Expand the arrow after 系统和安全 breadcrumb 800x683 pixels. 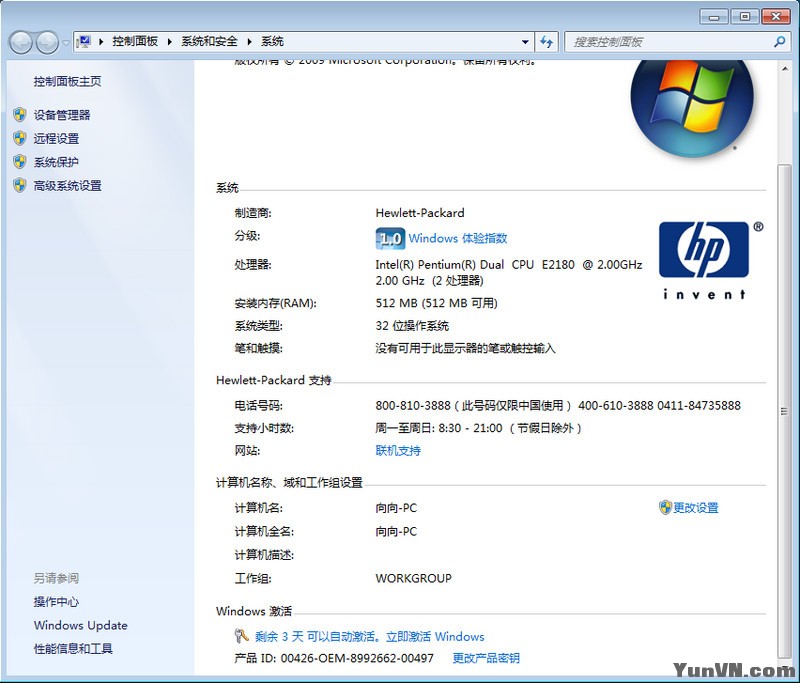249,42
